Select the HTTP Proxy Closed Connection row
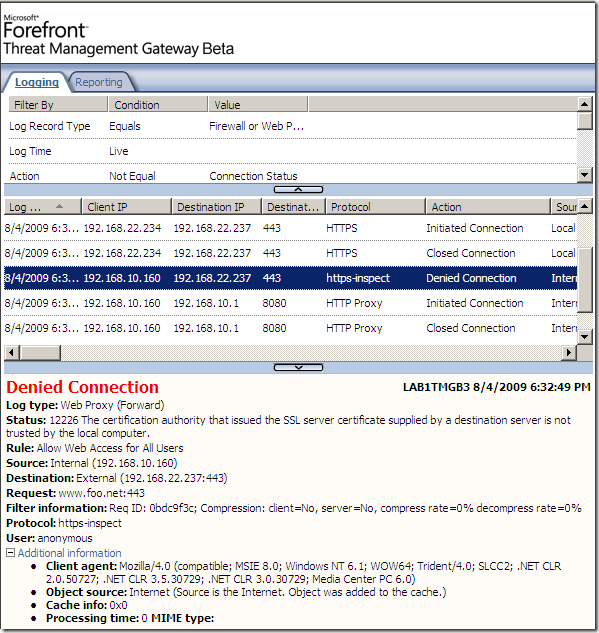Image resolution: width=599 pixels, height=633 pixels. point(291,328)
